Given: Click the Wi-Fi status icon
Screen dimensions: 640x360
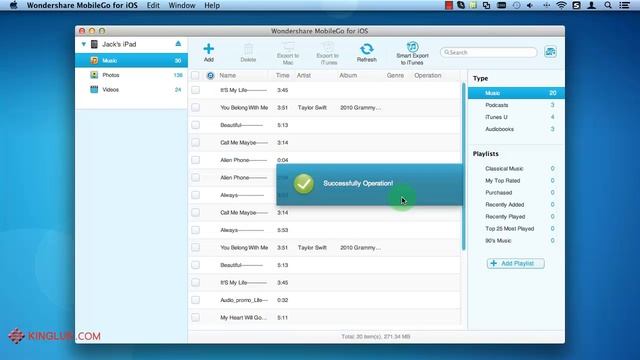Looking at the screenshot, I should point(562,5).
